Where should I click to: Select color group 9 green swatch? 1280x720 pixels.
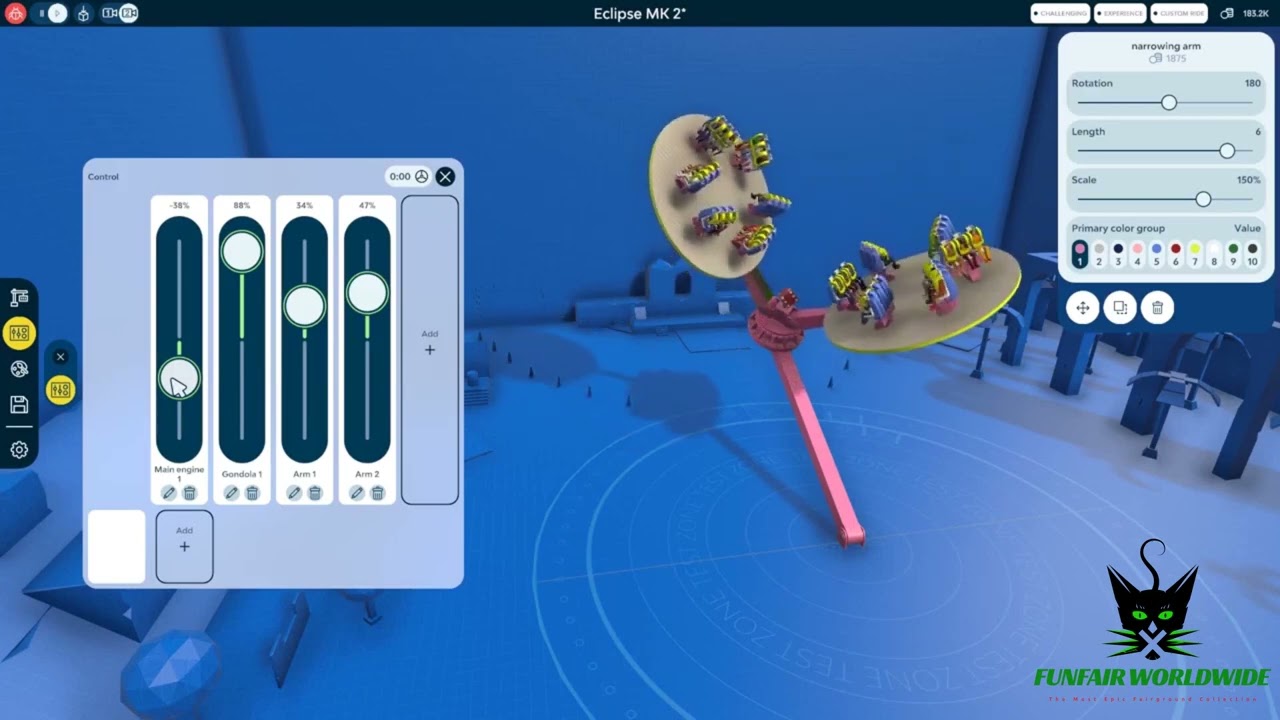(x=1233, y=254)
